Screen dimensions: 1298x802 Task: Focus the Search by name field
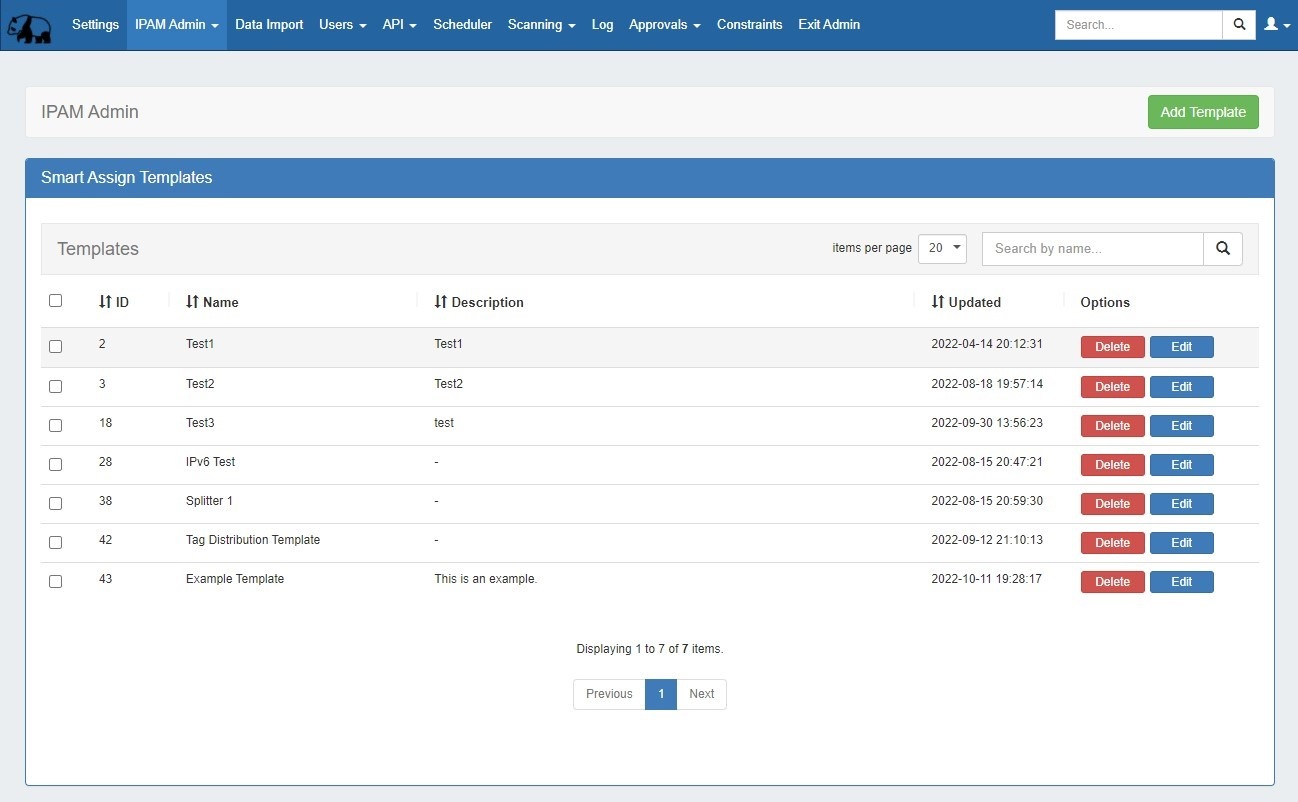(1092, 249)
